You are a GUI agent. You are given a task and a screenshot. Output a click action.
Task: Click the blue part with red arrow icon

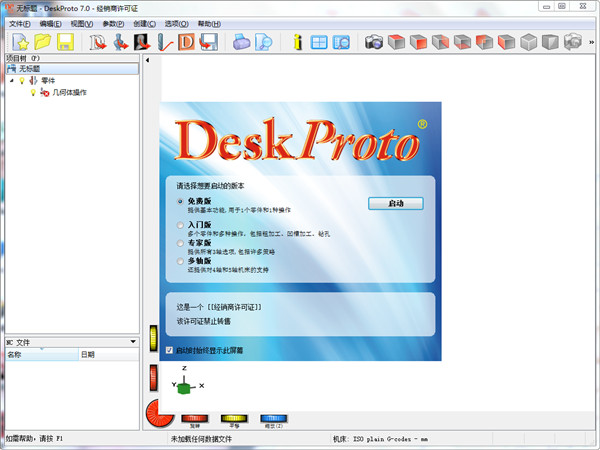coord(120,42)
